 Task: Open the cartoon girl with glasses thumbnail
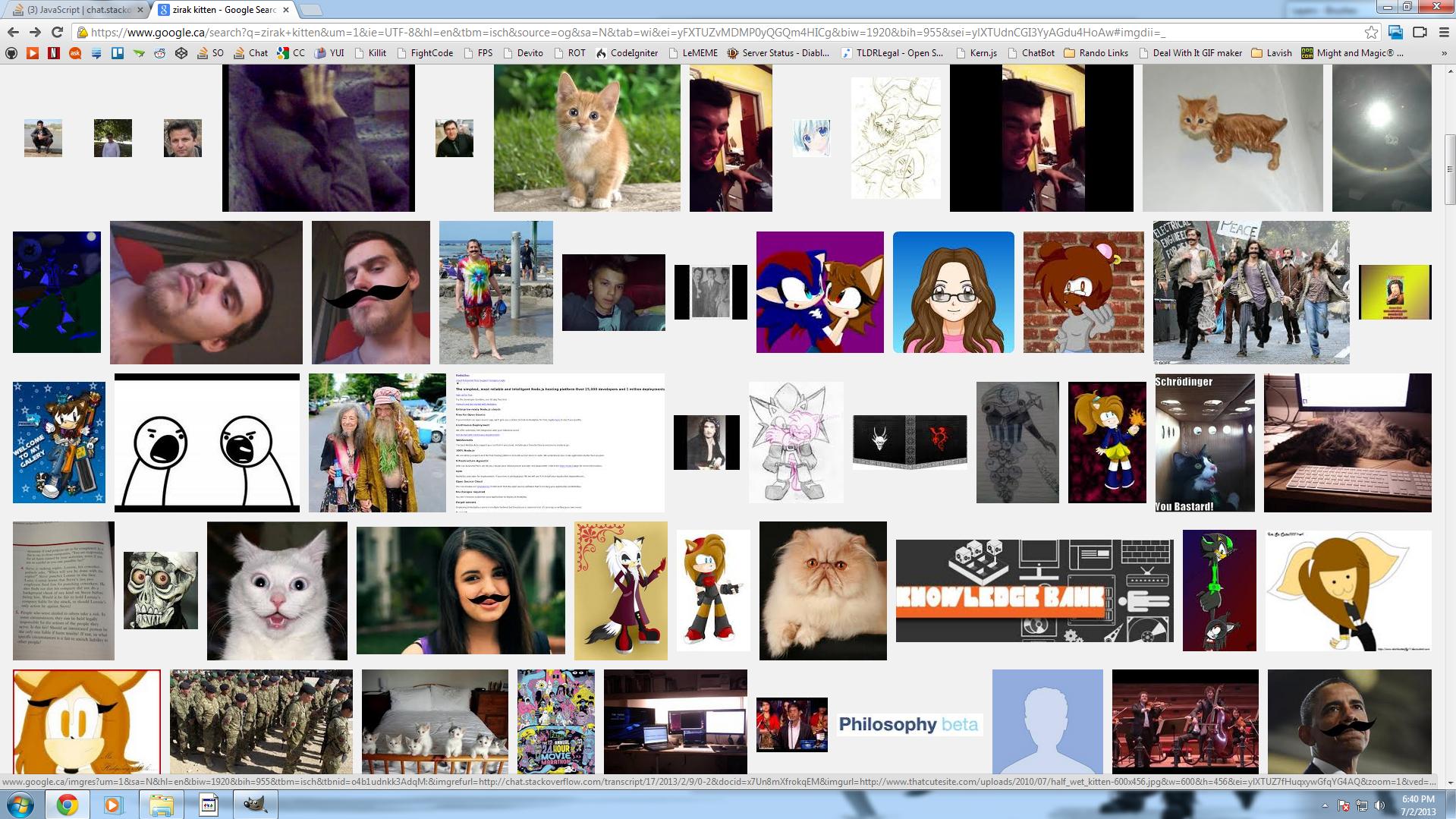point(953,292)
